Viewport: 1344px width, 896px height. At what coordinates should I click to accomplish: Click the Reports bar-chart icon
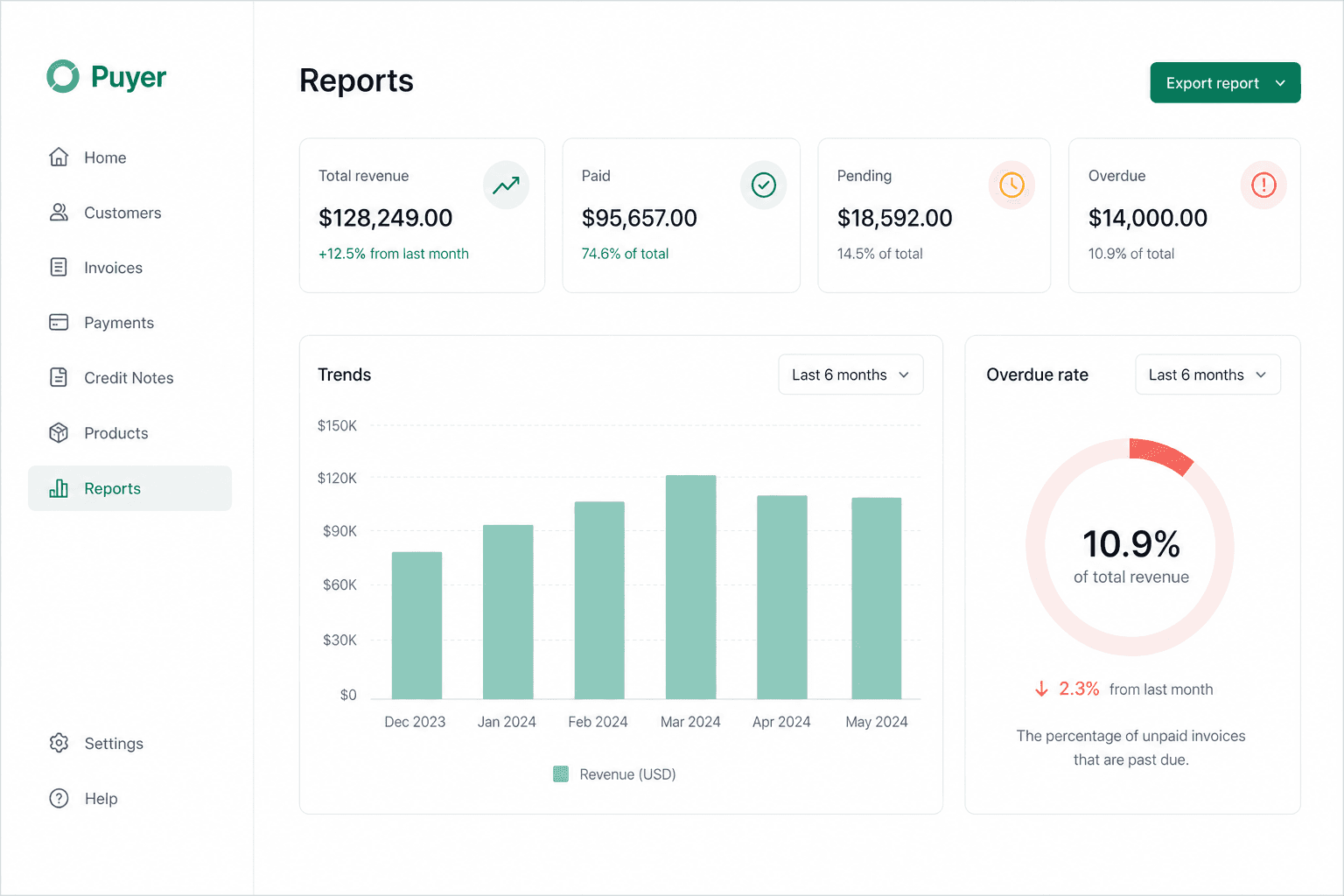pyautogui.click(x=59, y=488)
